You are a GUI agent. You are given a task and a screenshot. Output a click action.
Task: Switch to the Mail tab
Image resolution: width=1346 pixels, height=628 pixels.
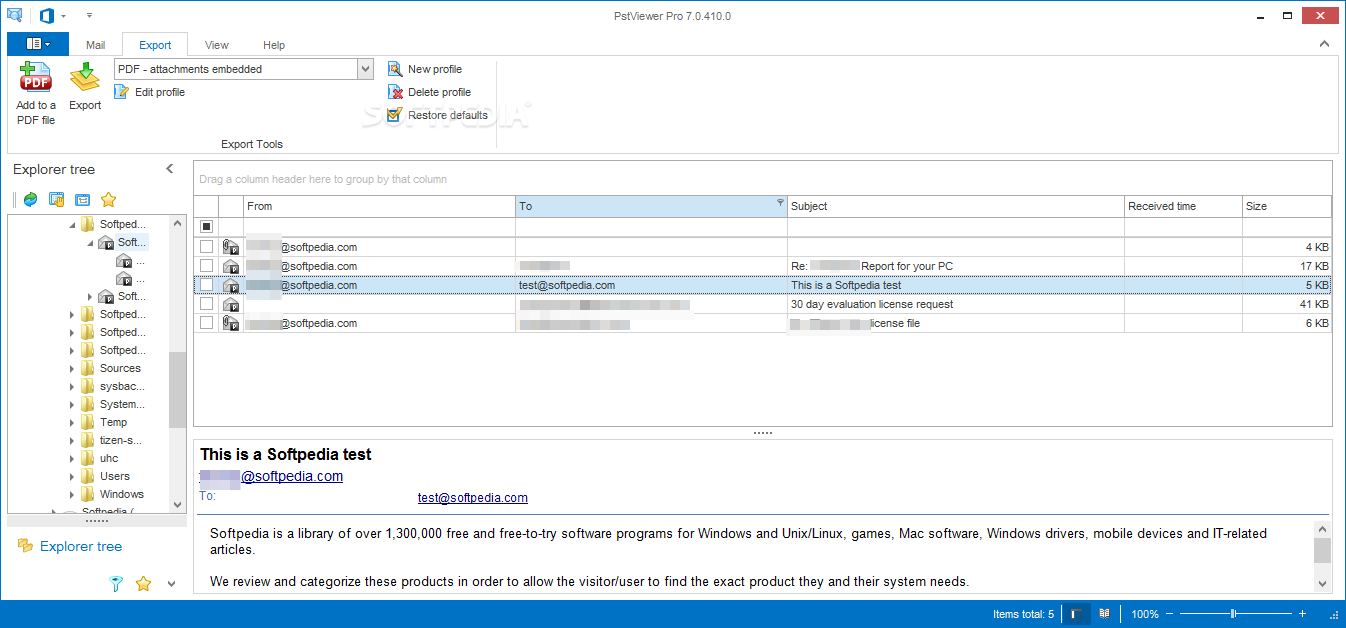pyautogui.click(x=95, y=45)
